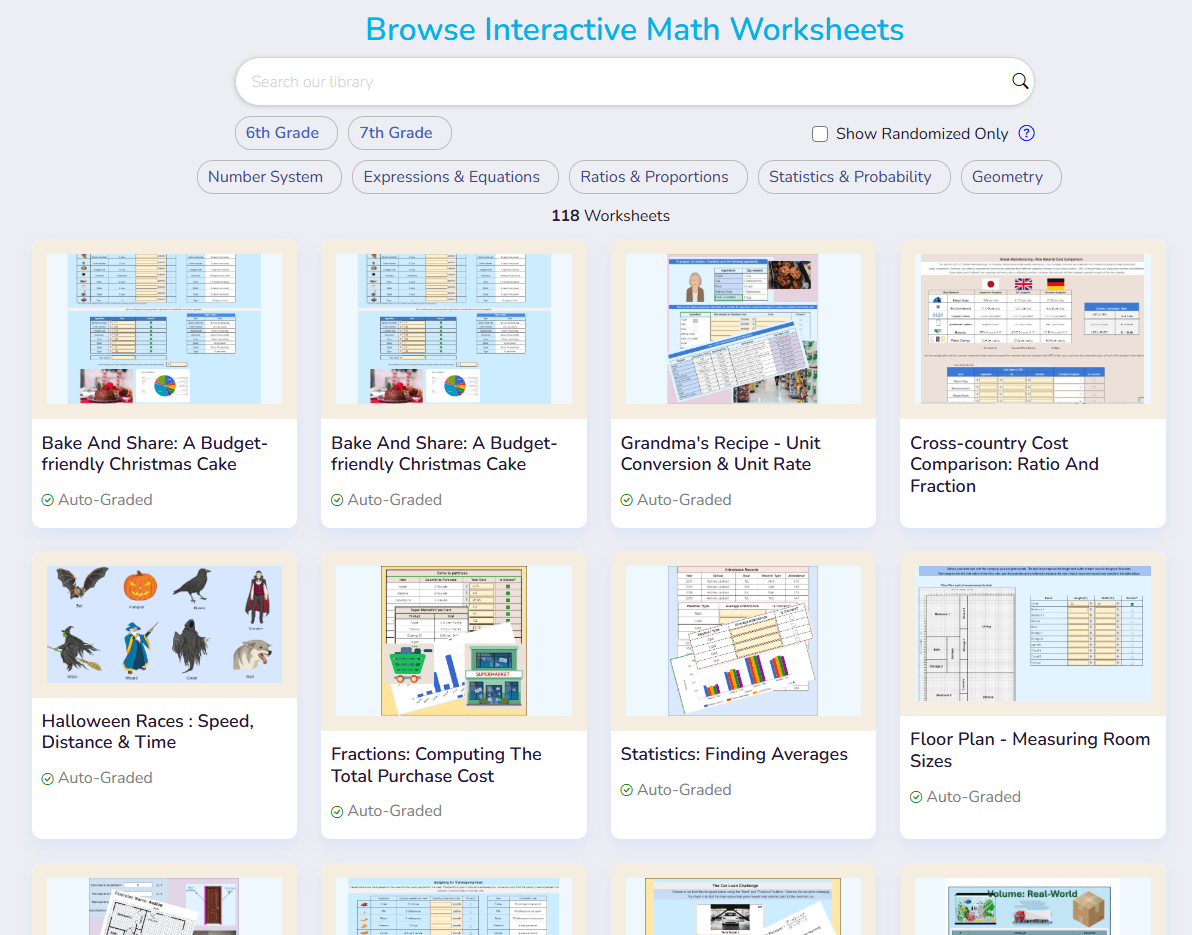Click the Auto-Graded checkmark on Floor Plan card

tap(916, 797)
